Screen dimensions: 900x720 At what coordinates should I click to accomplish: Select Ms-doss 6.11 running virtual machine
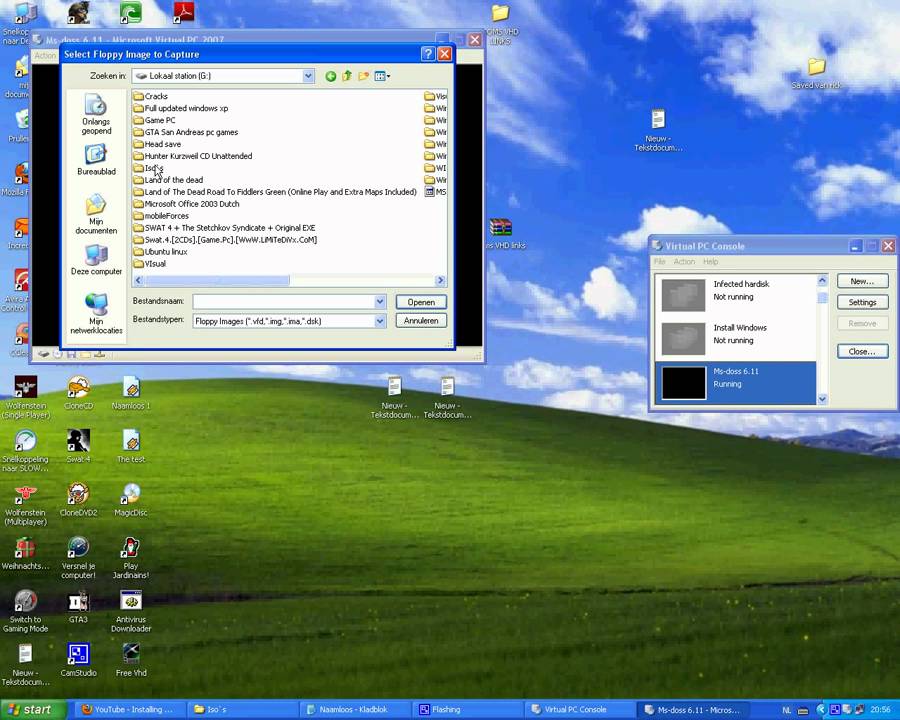(736, 383)
